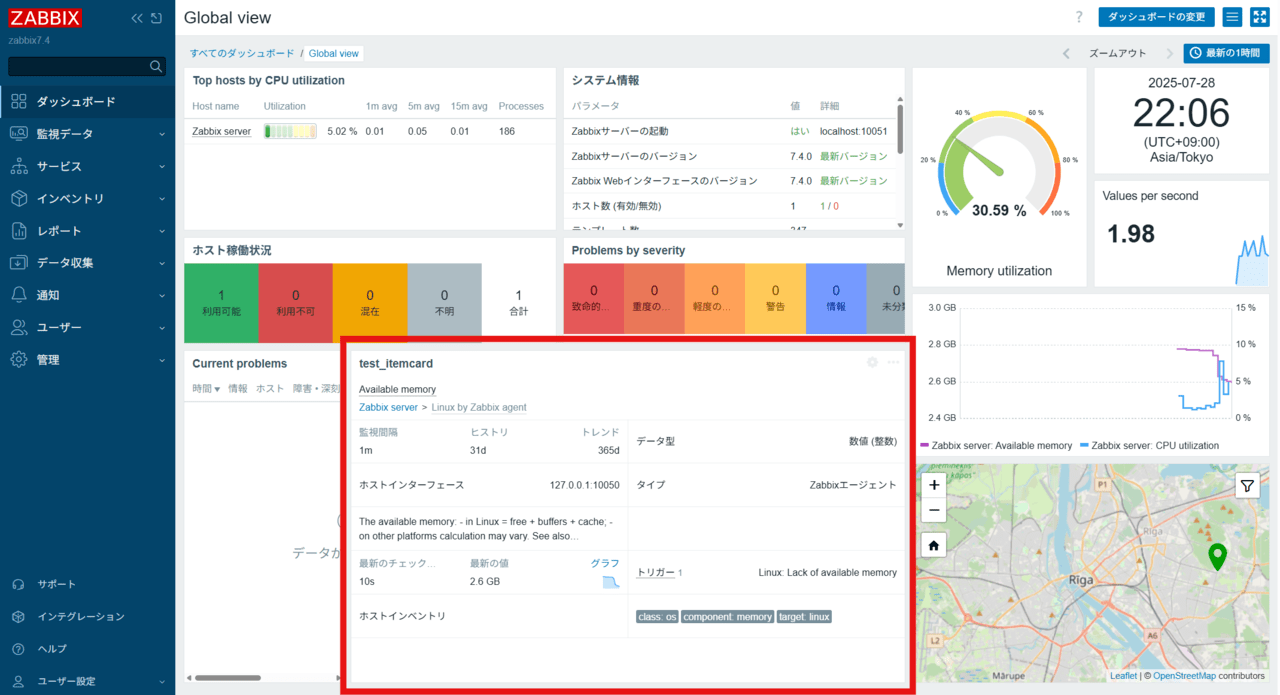Expand the レポート menu

[x=87, y=231]
